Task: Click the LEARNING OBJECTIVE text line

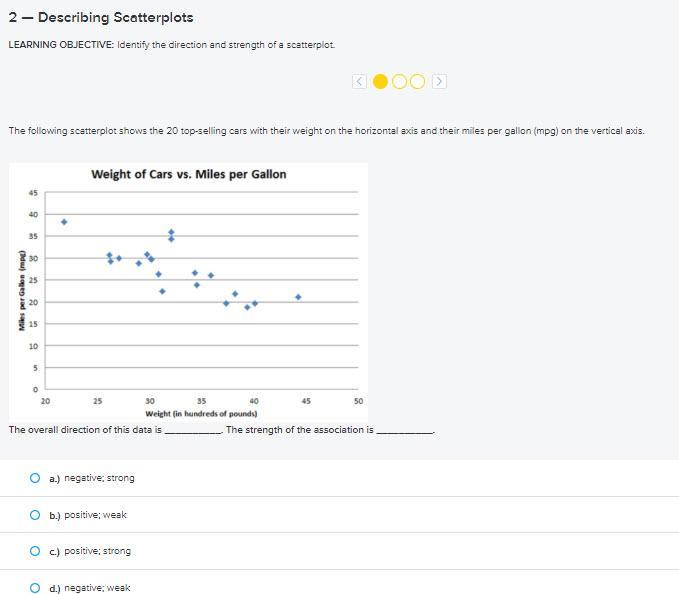Action: 172,45
